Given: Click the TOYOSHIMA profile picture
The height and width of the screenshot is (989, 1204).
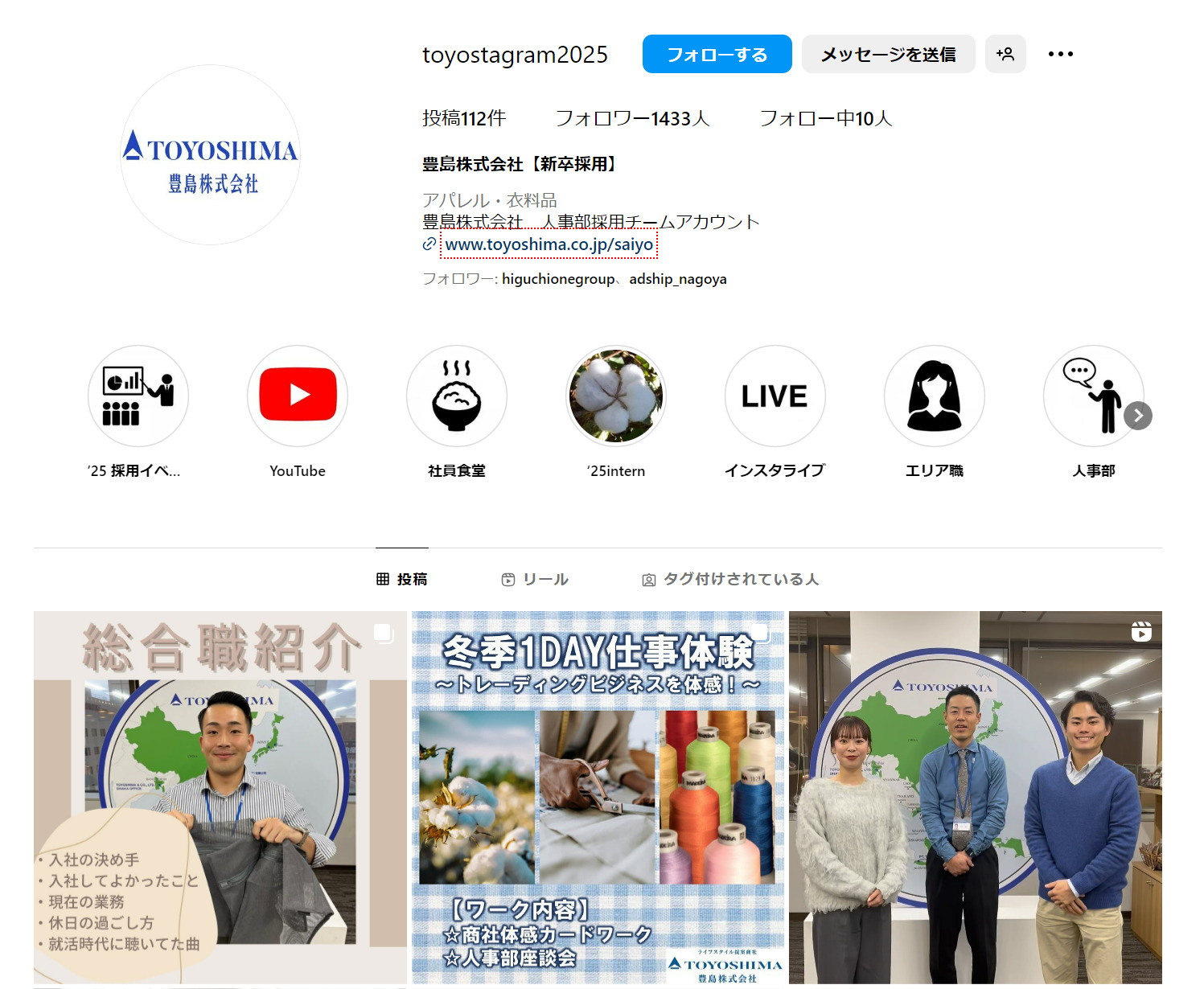Looking at the screenshot, I should coord(209,160).
